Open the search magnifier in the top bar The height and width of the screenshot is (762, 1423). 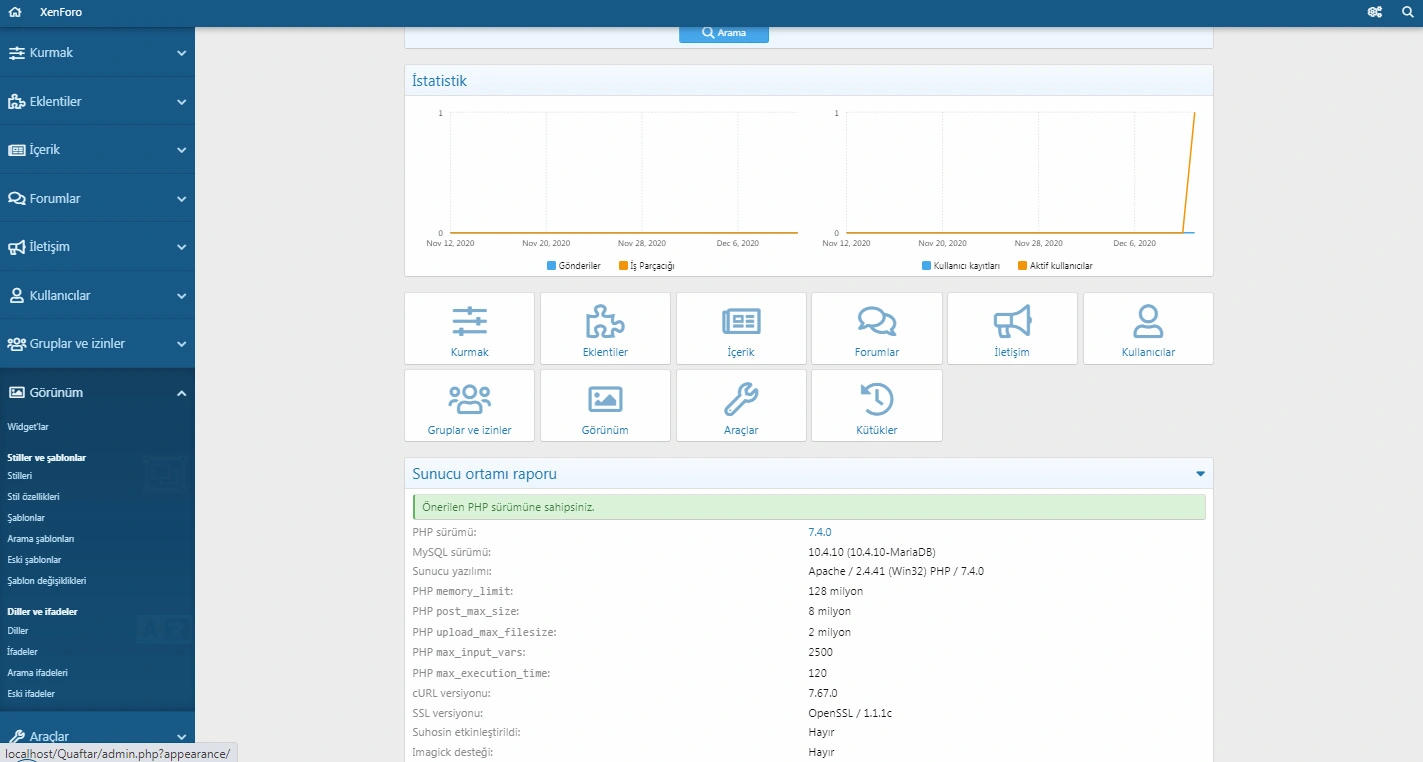click(1408, 12)
